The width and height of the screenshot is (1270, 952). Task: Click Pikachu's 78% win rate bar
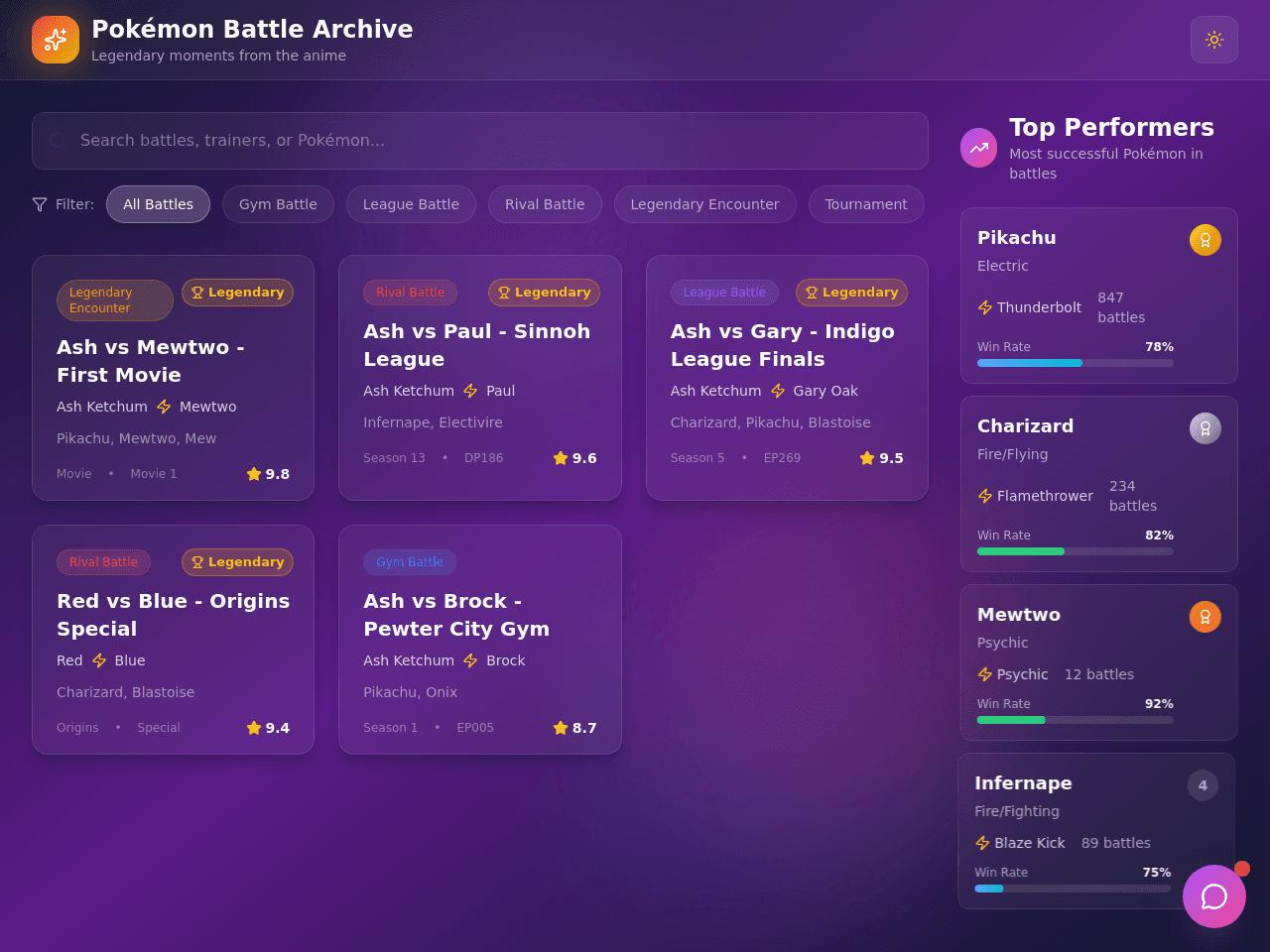pos(1076,363)
